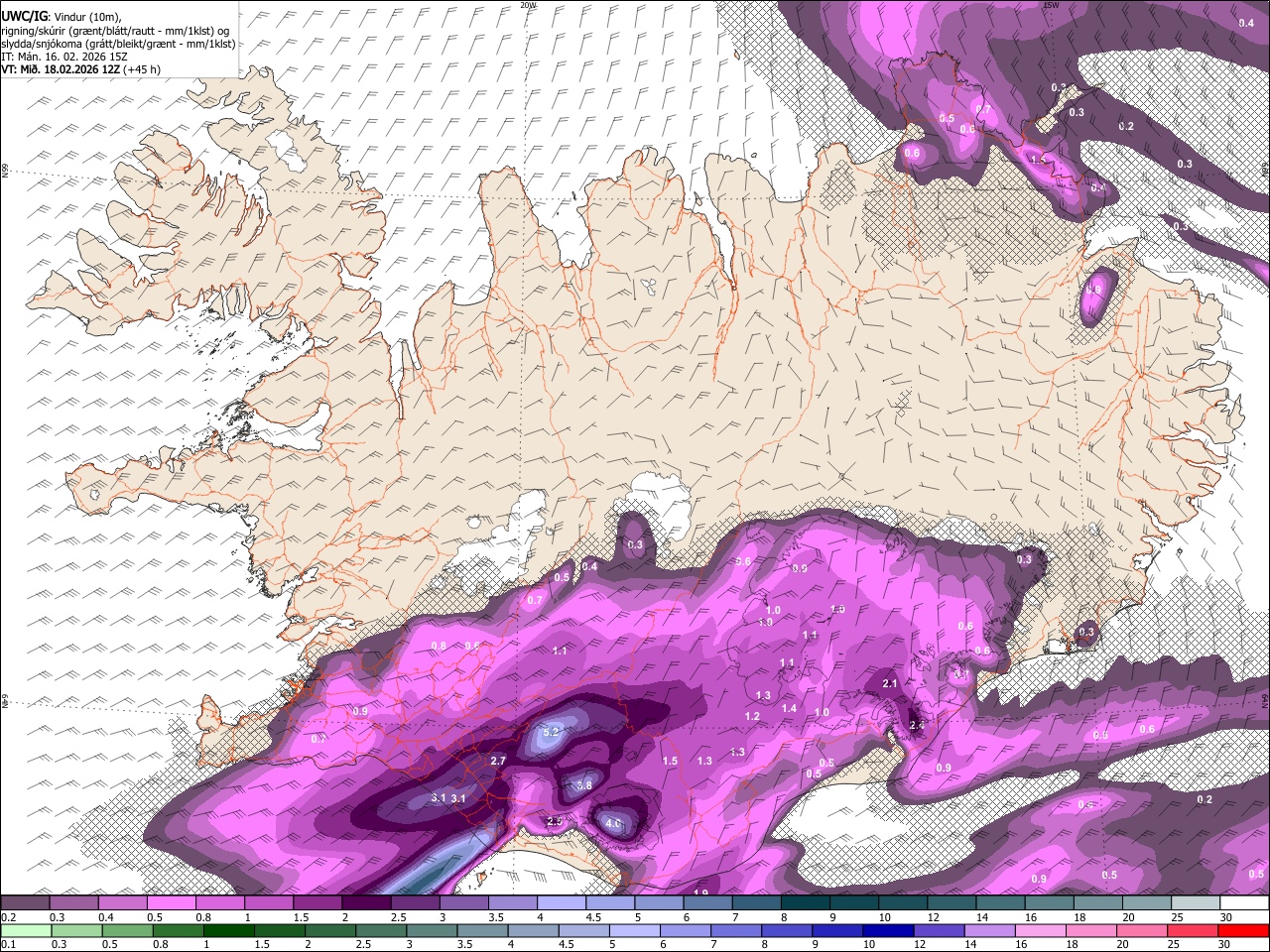Click the grey-blue rain swatch between 3.5 and 4
The width and height of the screenshot is (1270, 952).
click(482, 930)
